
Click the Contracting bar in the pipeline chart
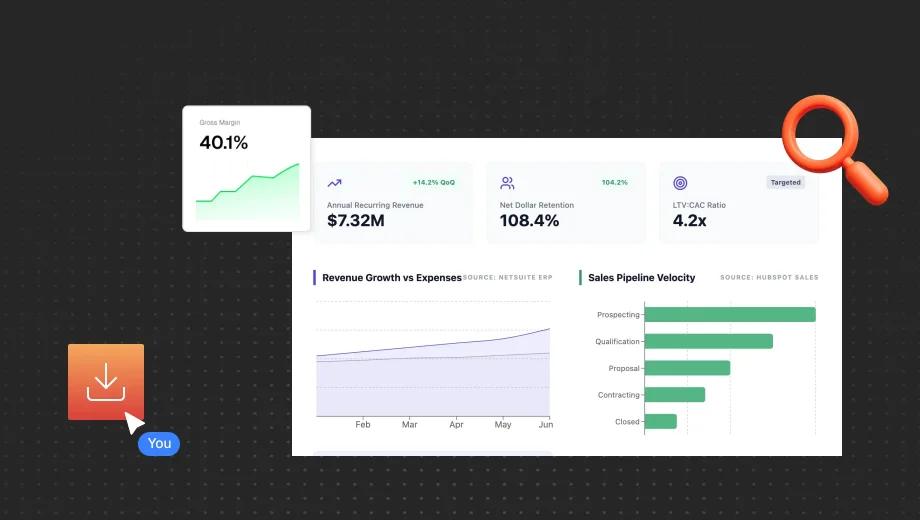(x=675, y=395)
